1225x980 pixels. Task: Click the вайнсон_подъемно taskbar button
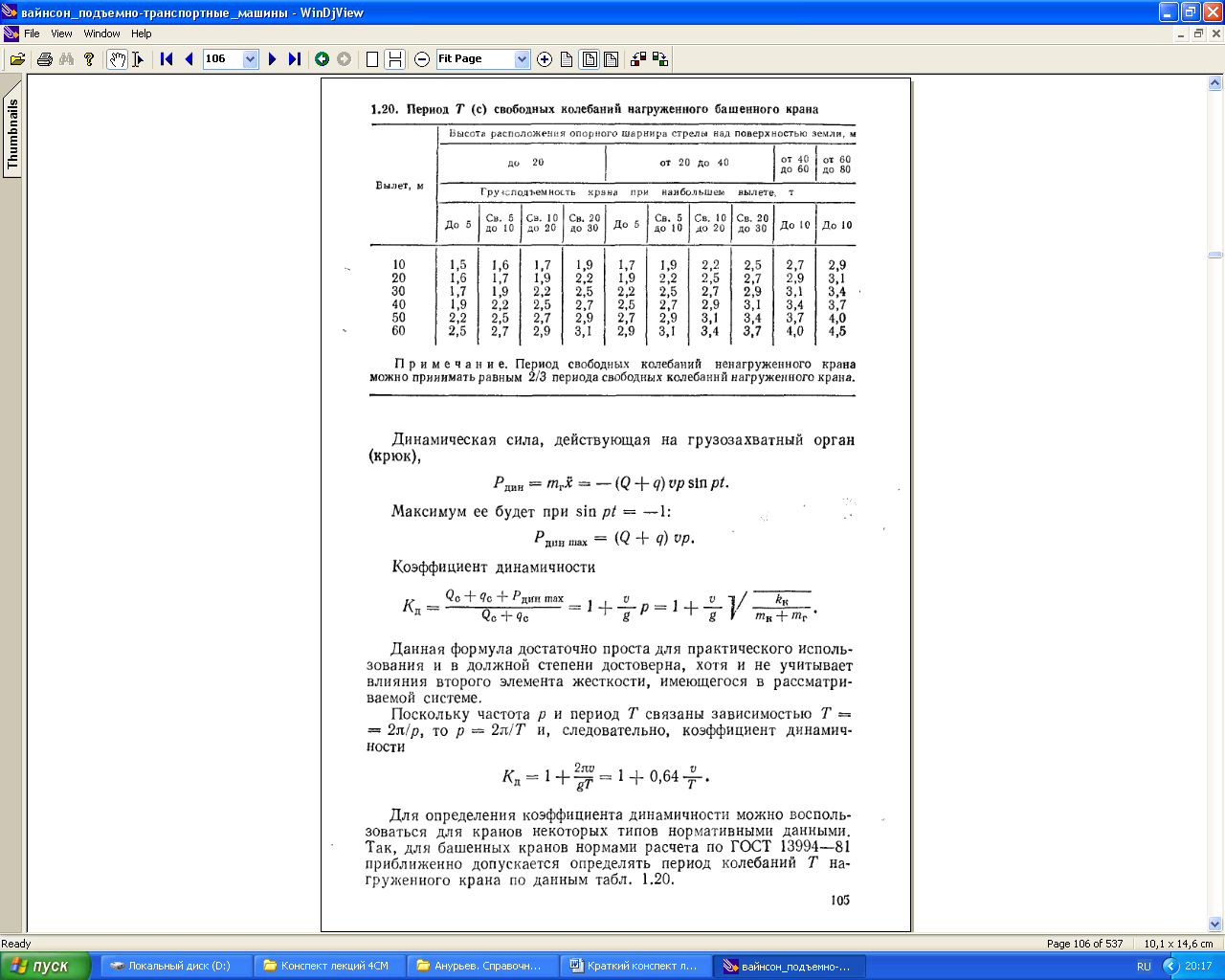(790, 967)
